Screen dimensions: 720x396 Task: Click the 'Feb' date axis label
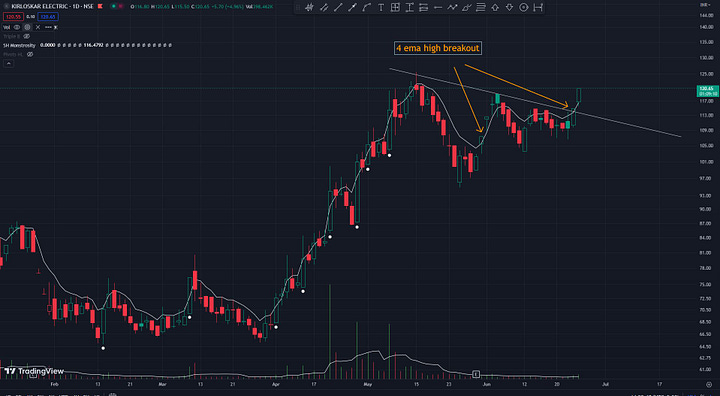coord(54,384)
